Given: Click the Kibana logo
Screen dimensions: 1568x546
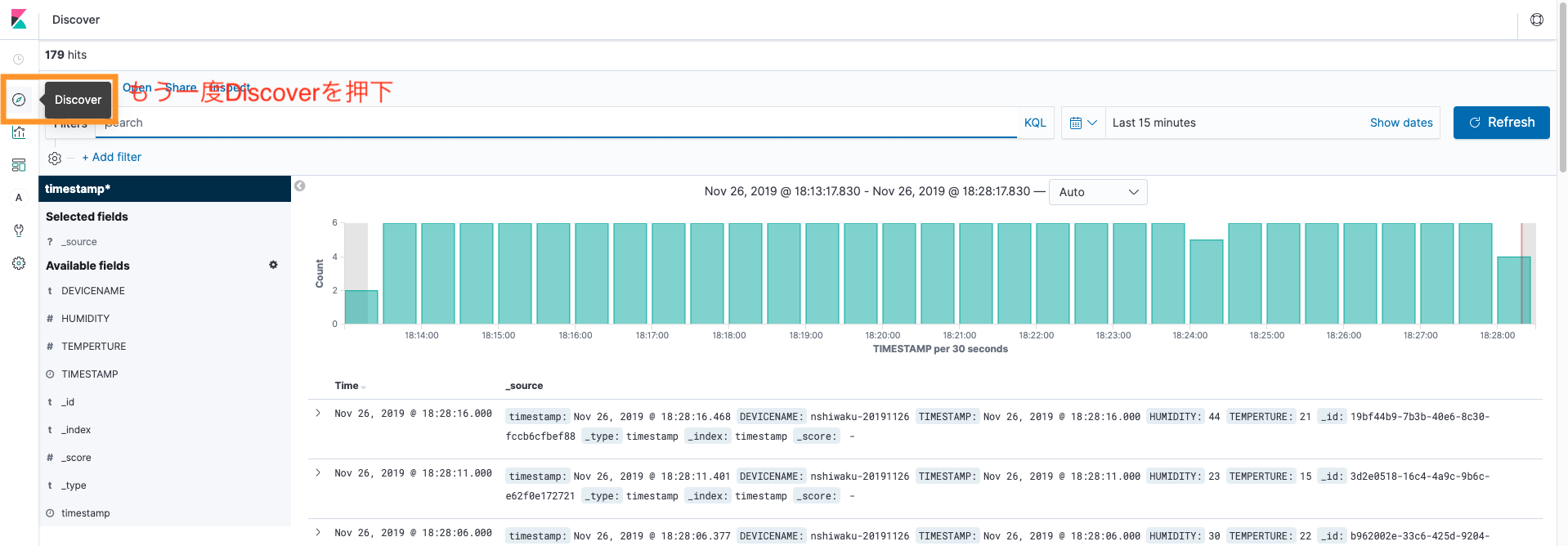Looking at the screenshot, I should click(19, 19).
